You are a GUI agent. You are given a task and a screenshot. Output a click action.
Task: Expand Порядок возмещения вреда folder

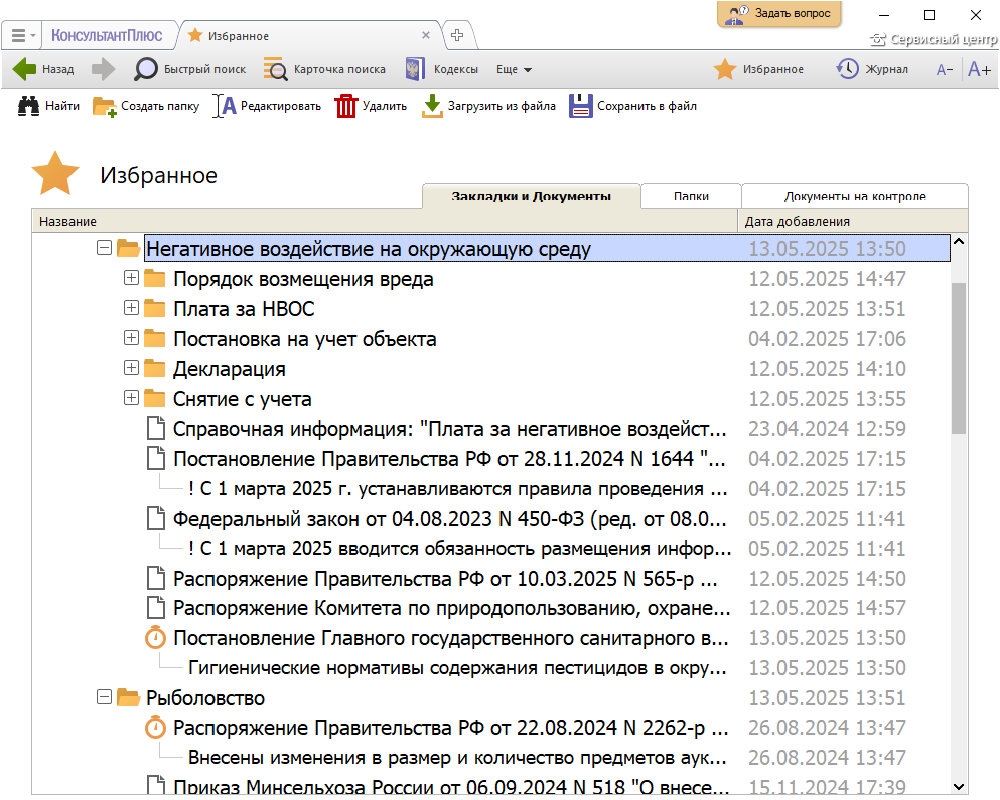pyautogui.click(x=131, y=278)
